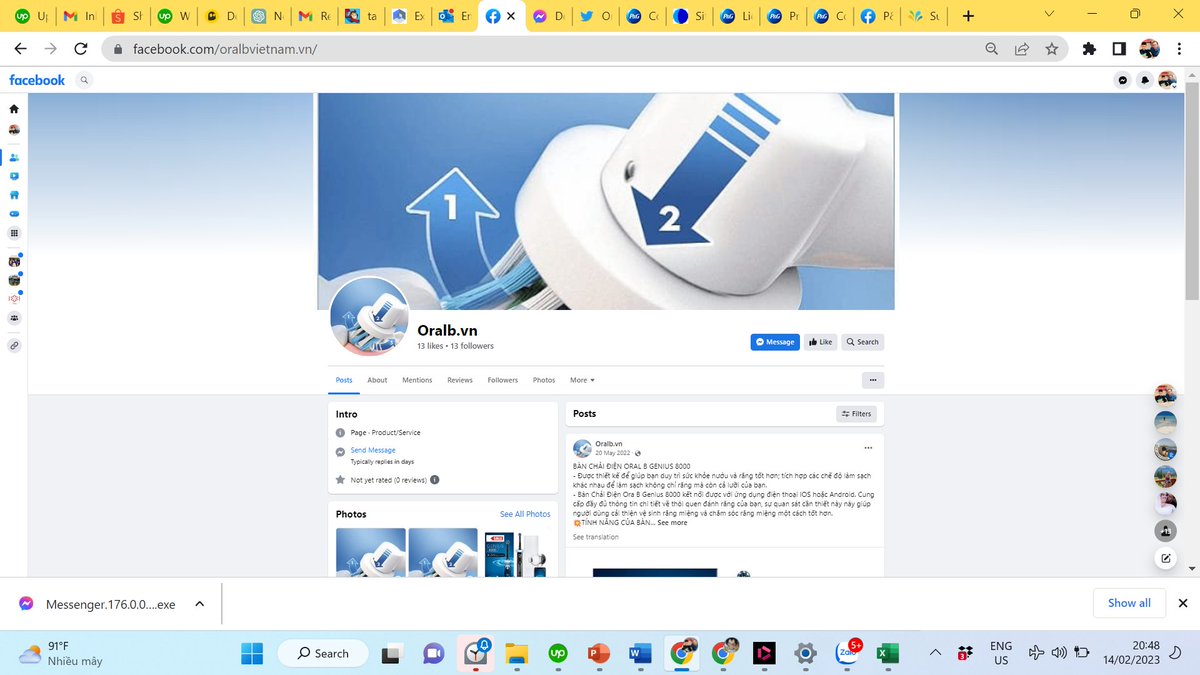Click new message compose icon at right

tap(1166, 559)
